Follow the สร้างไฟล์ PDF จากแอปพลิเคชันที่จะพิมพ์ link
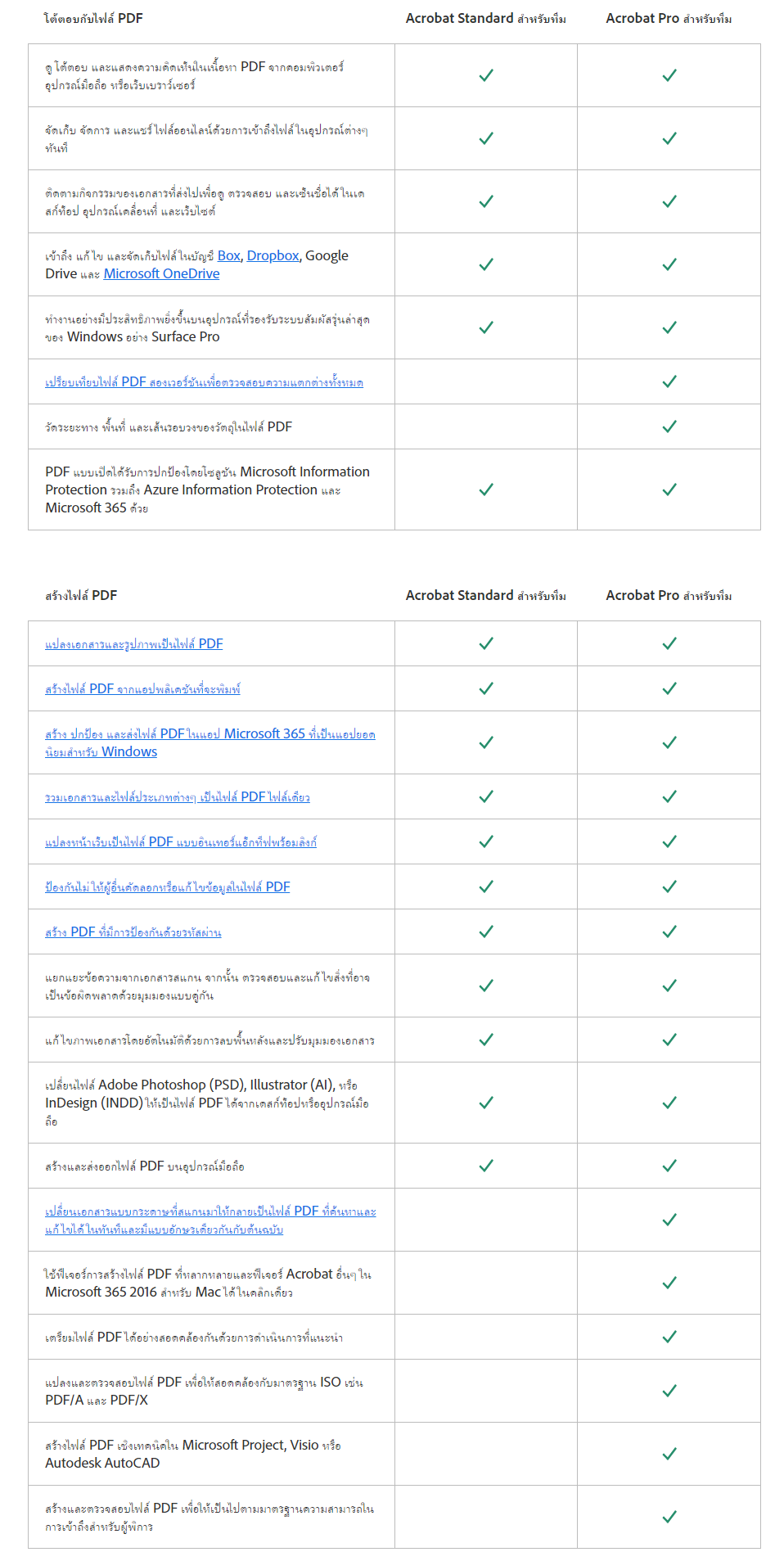The width and height of the screenshot is (784, 1561). pos(142,689)
